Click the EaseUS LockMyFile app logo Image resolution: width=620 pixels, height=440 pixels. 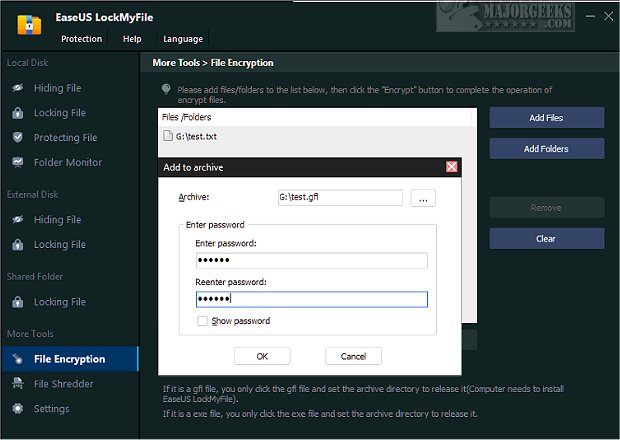pos(29,25)
